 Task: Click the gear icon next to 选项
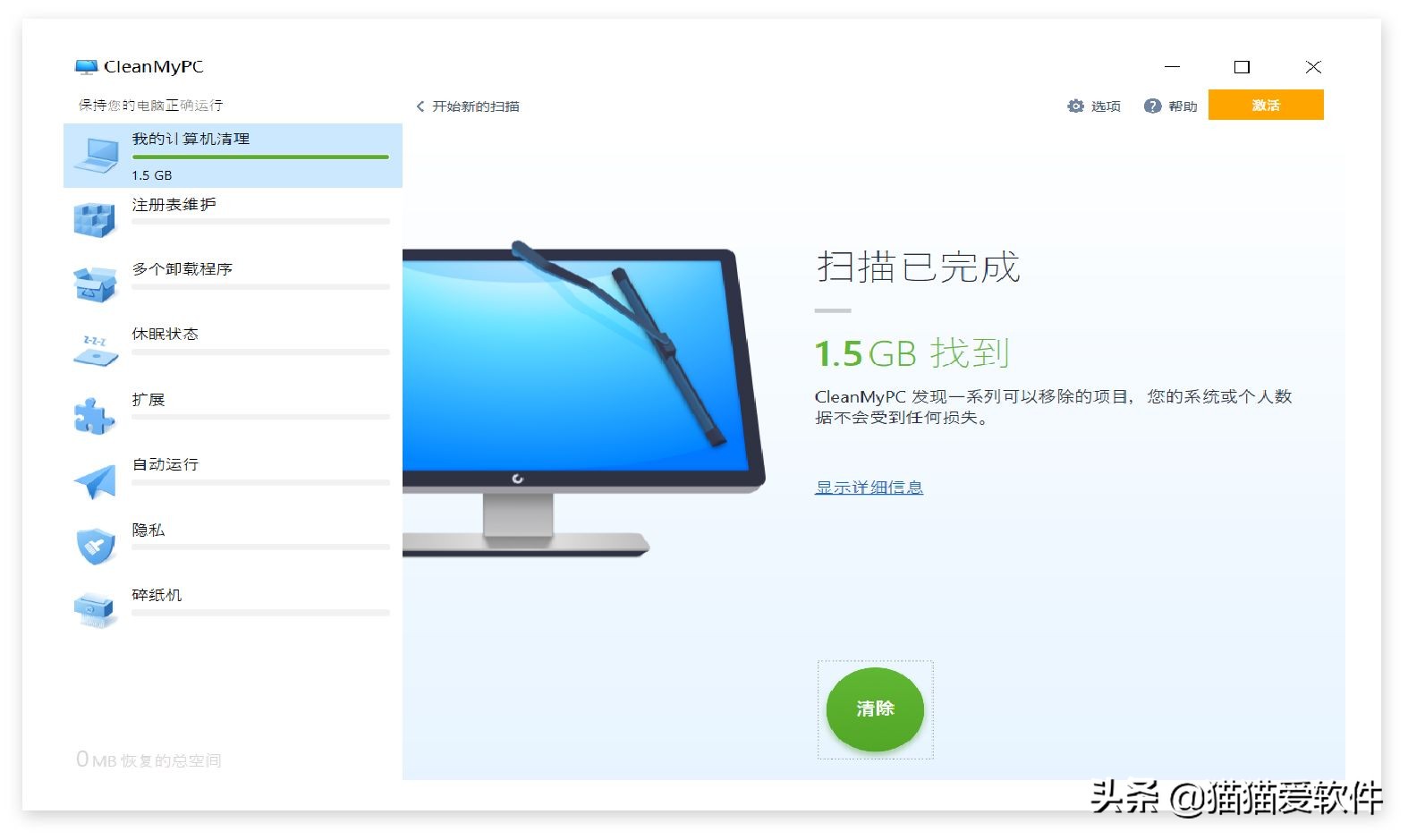tap(1075, 106)
